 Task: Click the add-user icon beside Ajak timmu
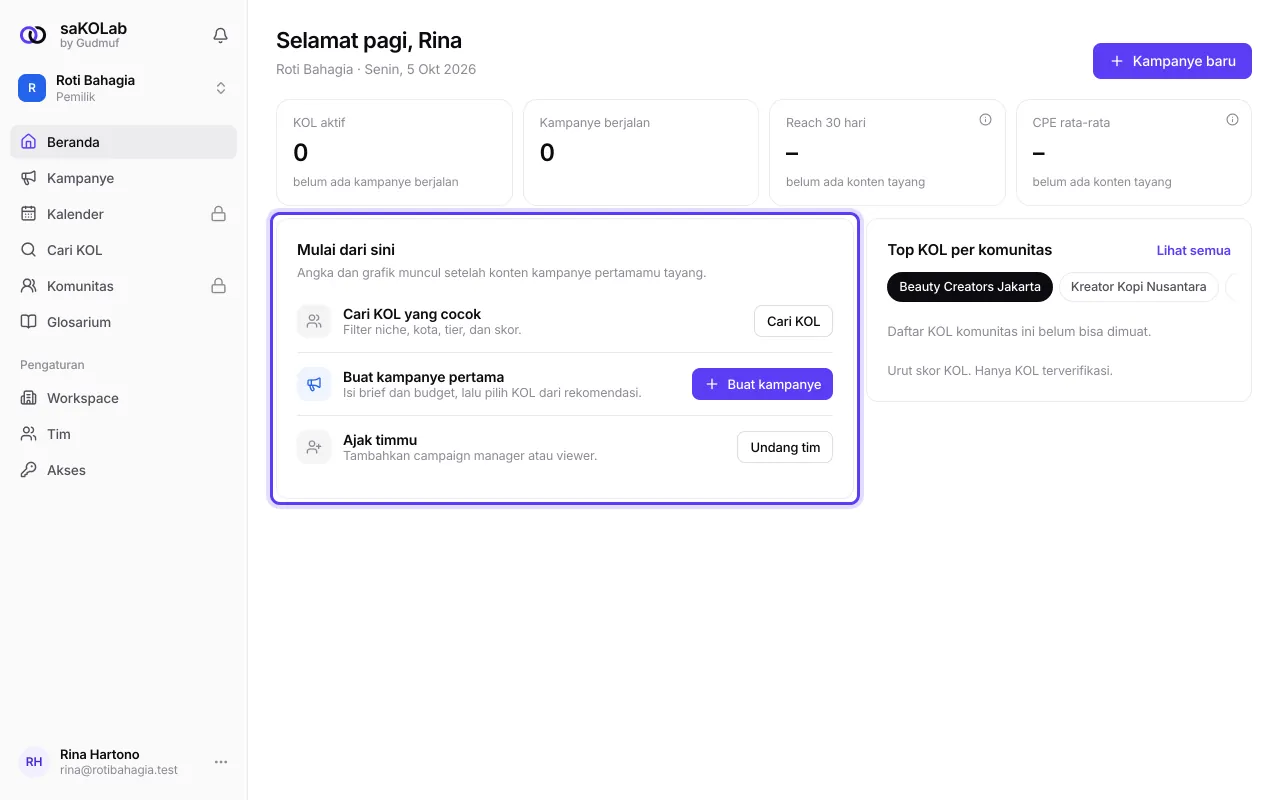click(x=314, y=447)
